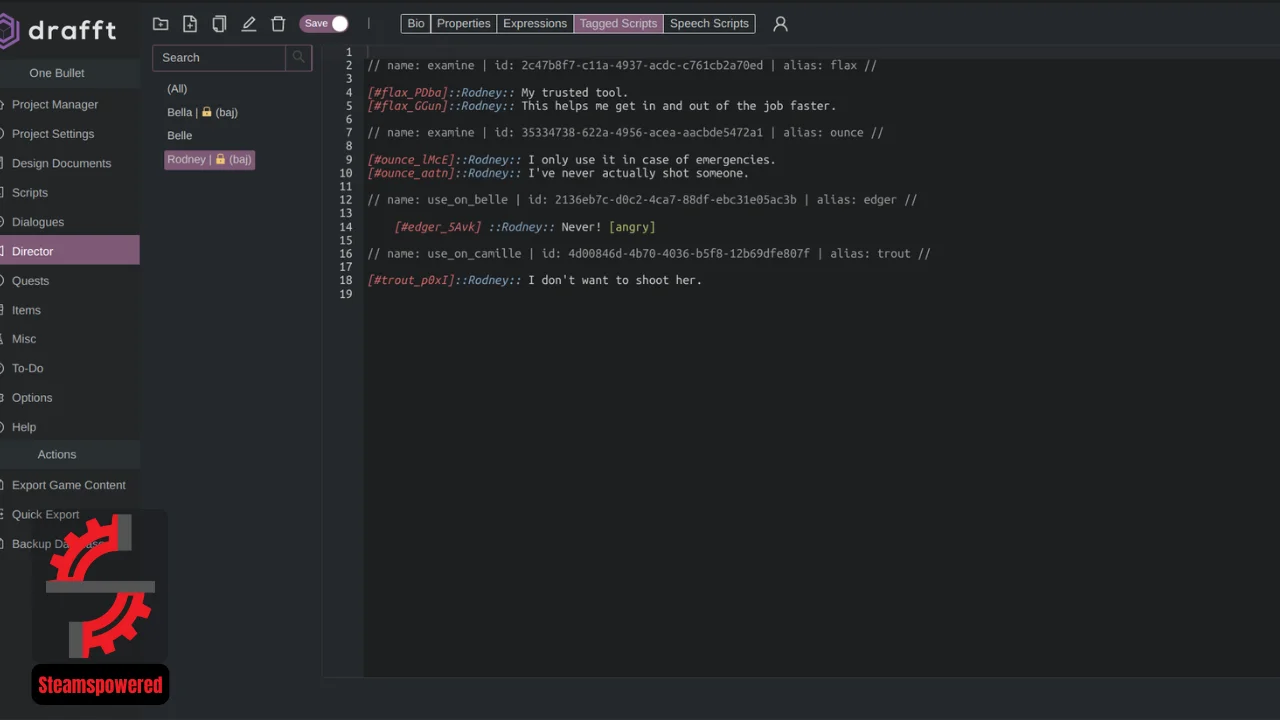Open Project Manager in the sidebar

(55, 104)
